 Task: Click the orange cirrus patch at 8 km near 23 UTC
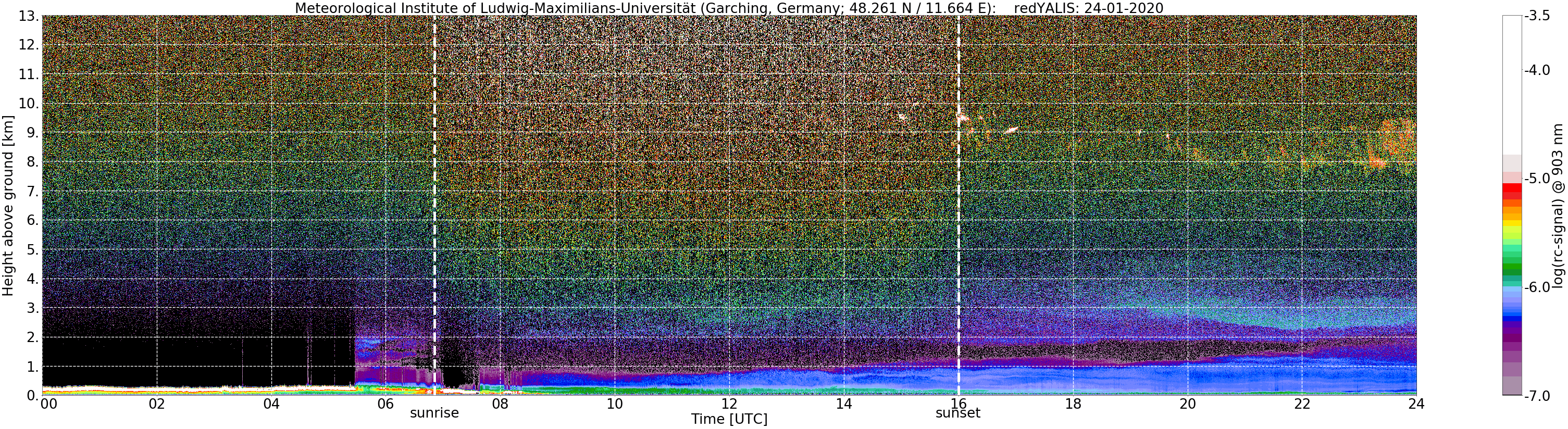(x=1377, y=162)
